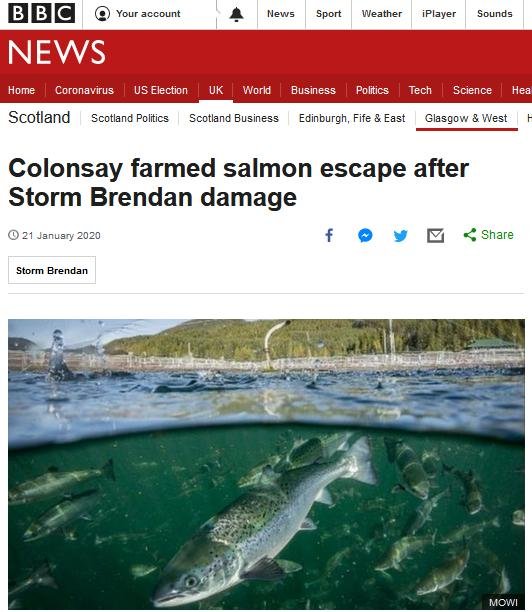Open the Weather section
This screenshot has width=532, height=612.
(x=382, y=14)
